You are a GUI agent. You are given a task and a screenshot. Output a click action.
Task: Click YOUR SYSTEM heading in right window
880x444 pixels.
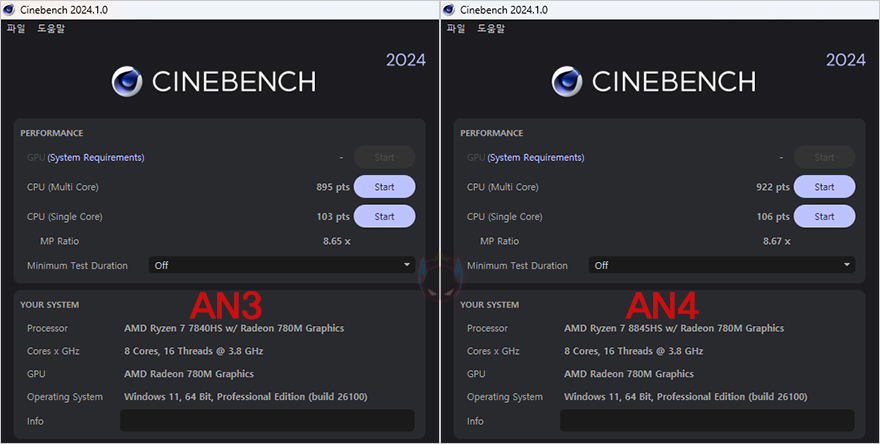coord(489,305)
